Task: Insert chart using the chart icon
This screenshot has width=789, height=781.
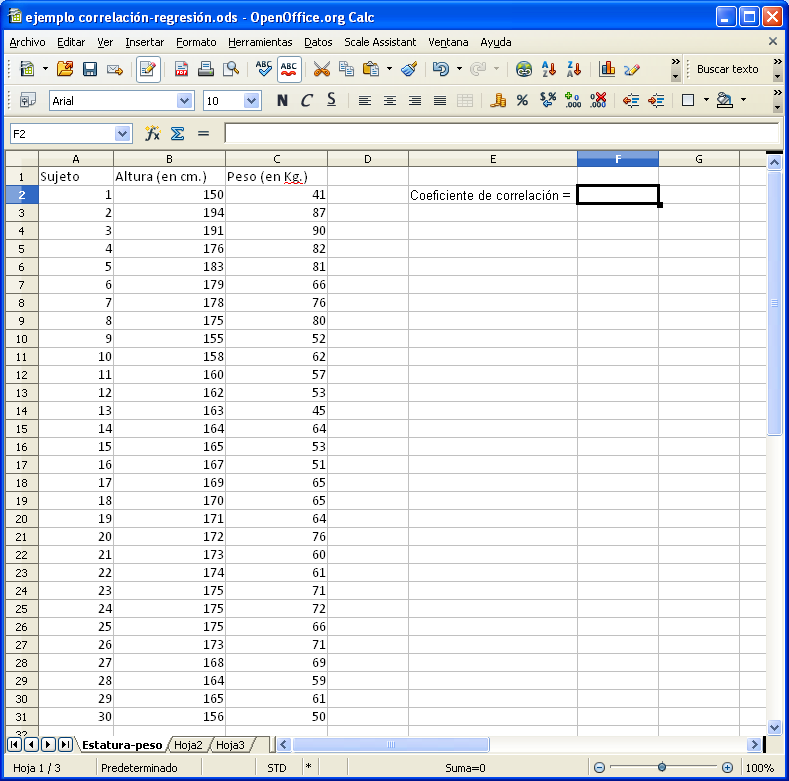Action: pos(606,69)
